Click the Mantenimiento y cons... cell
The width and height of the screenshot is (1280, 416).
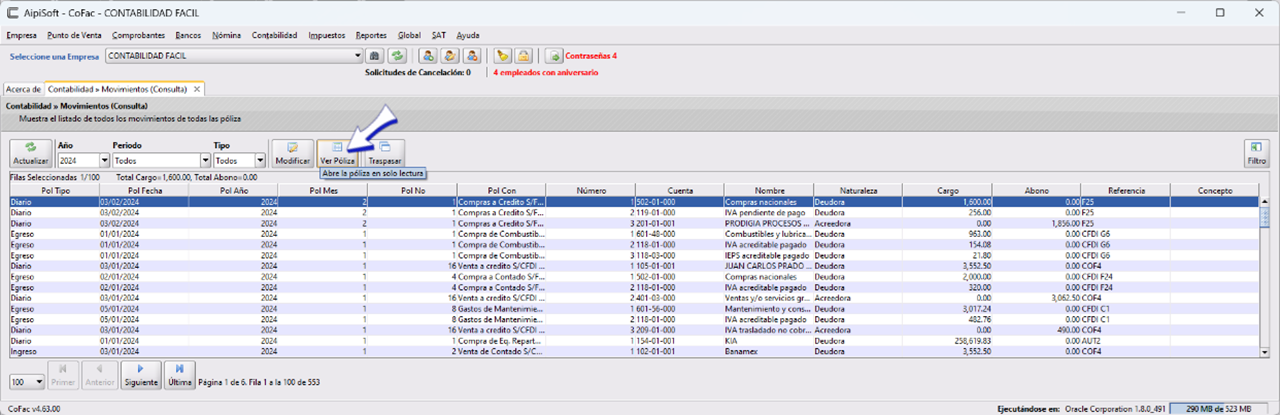pos(769,309)
